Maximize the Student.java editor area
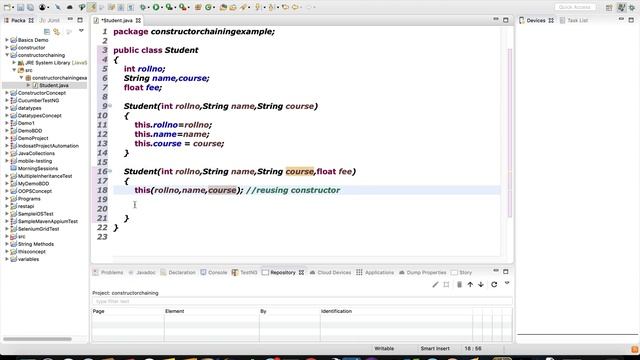The image size is (640, 360). [506, 20]
